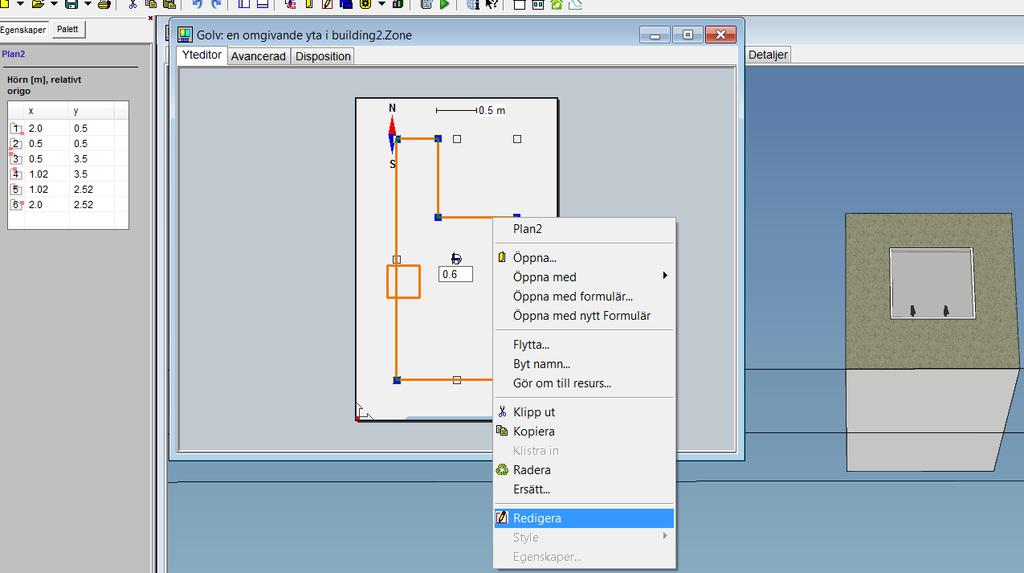
Task: Select the Palett panel tab
Action: (67, 29)
